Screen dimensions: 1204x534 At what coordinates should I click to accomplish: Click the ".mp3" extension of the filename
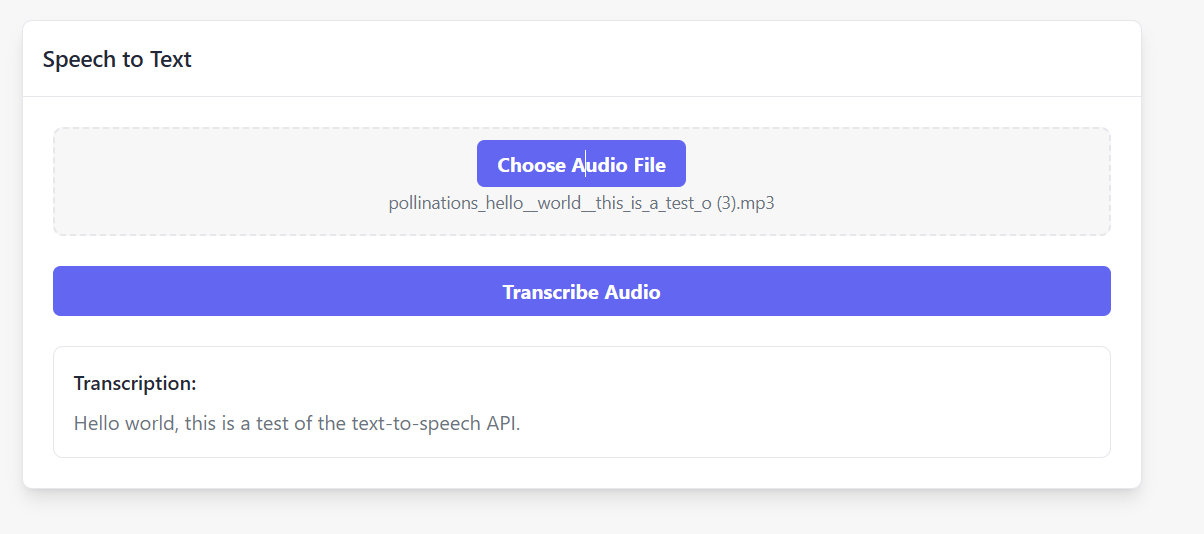758,204
